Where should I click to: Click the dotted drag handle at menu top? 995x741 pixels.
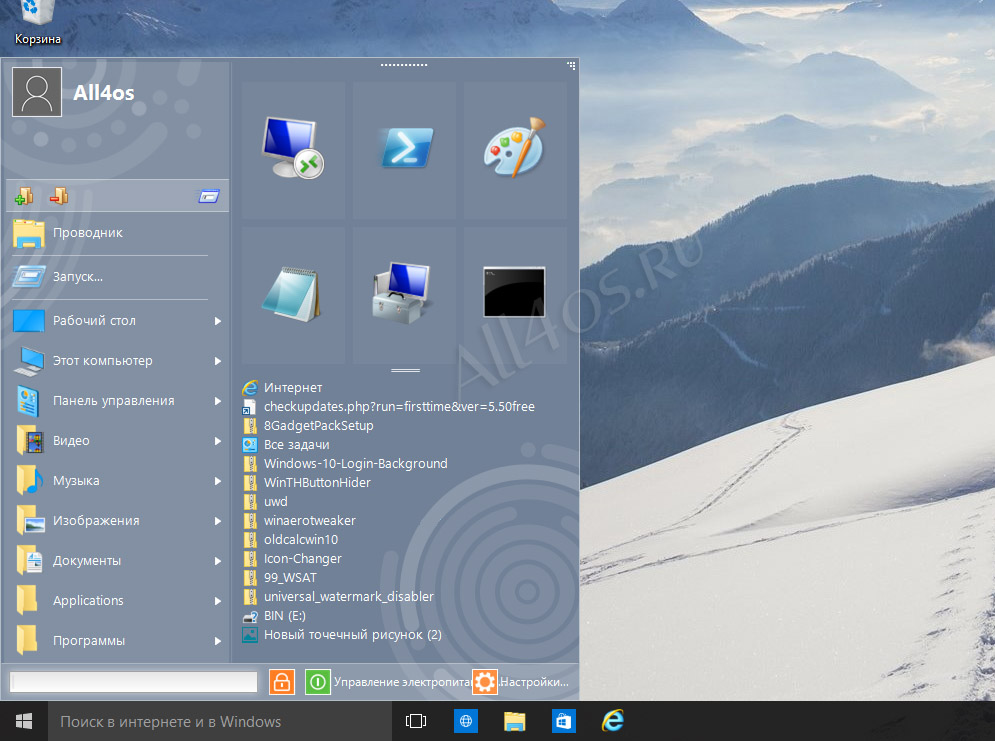[404, 65]
